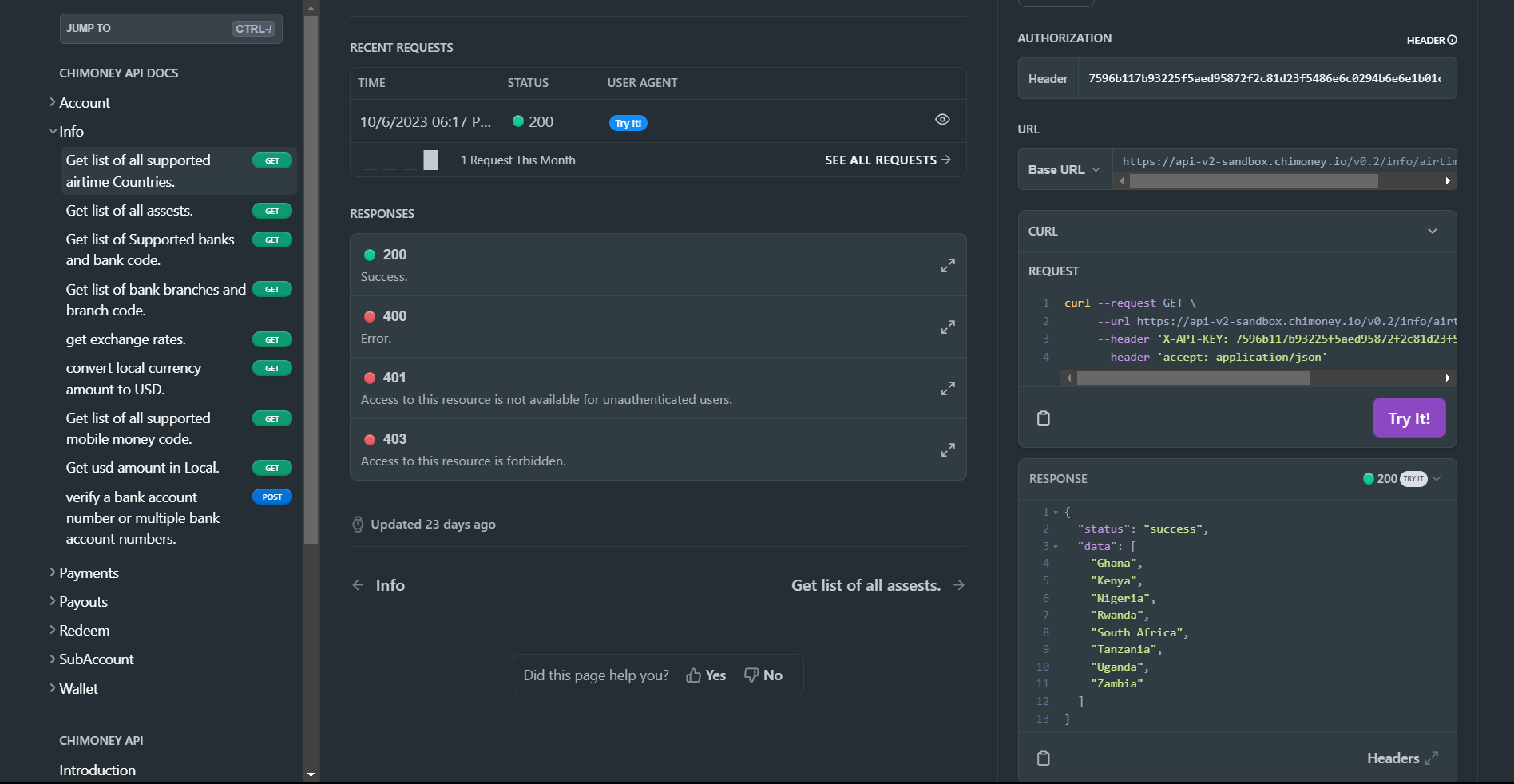Click the "South Africa" response value
Viewport: 1514px width, 784px height.
tap(1136, 633)
